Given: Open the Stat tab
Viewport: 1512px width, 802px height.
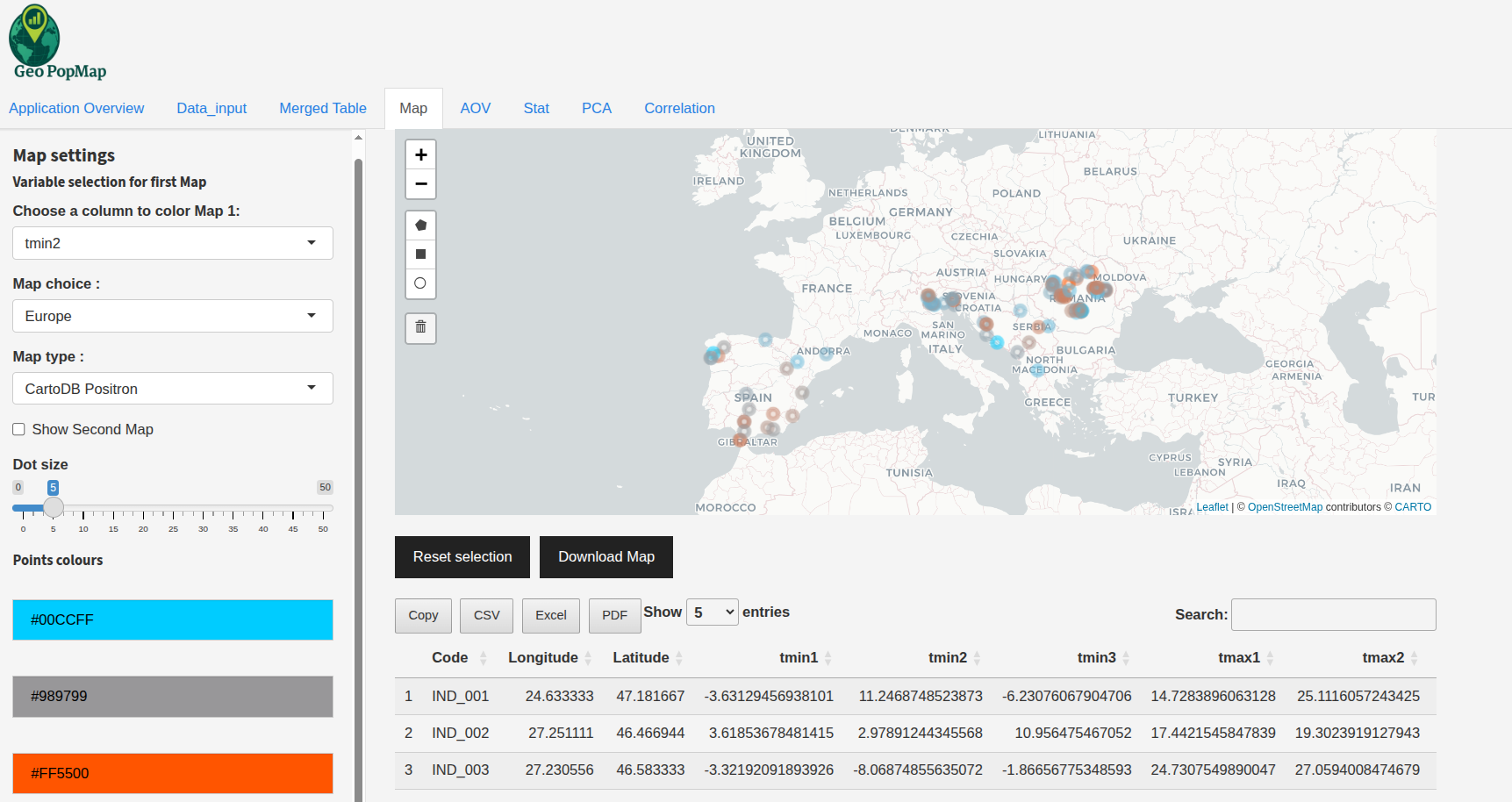Looking at the screenshot, I should (536, 108).
